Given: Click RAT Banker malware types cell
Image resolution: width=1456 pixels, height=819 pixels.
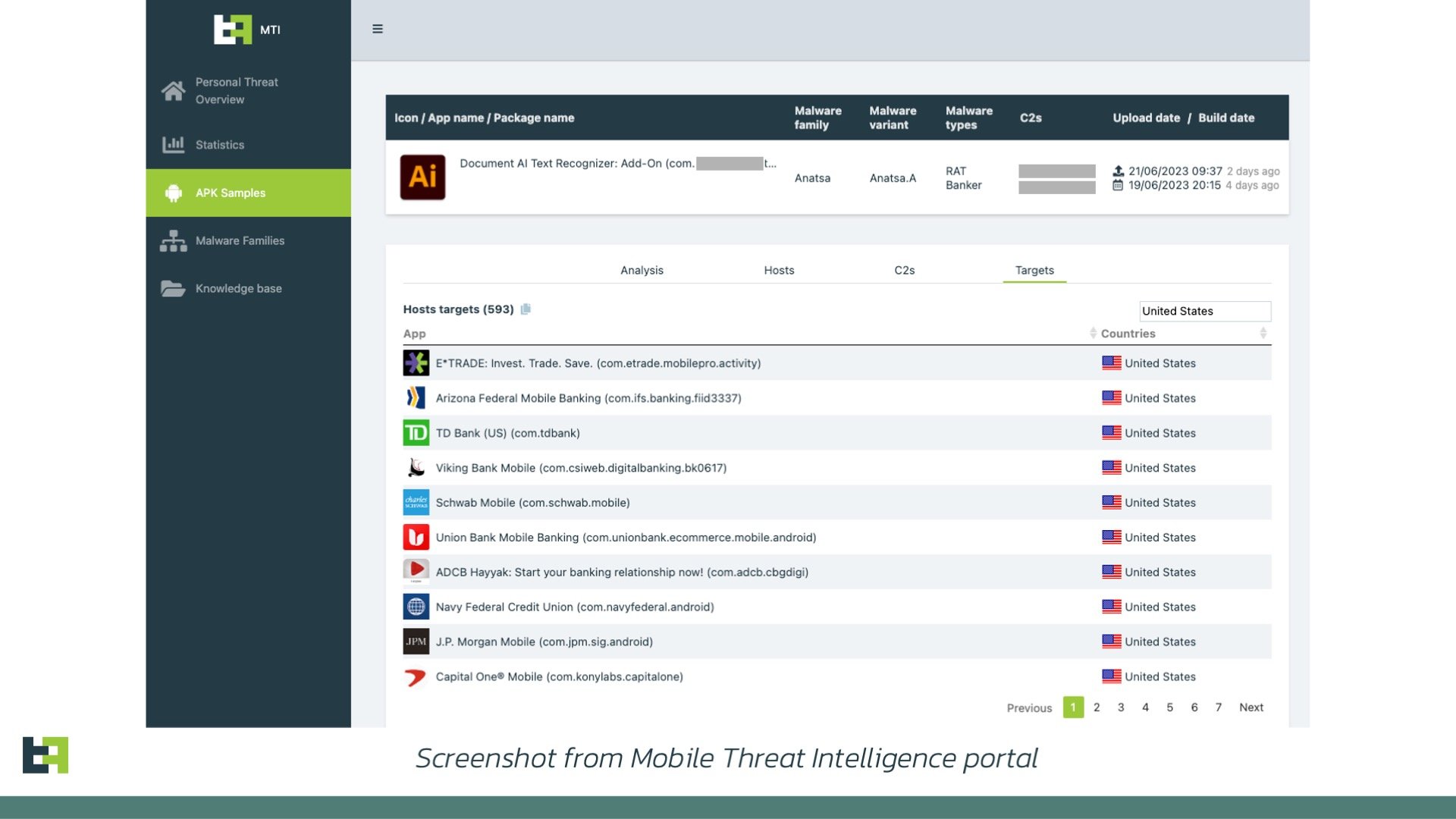Looking at the screenshot, I should [x=963, y=178].
